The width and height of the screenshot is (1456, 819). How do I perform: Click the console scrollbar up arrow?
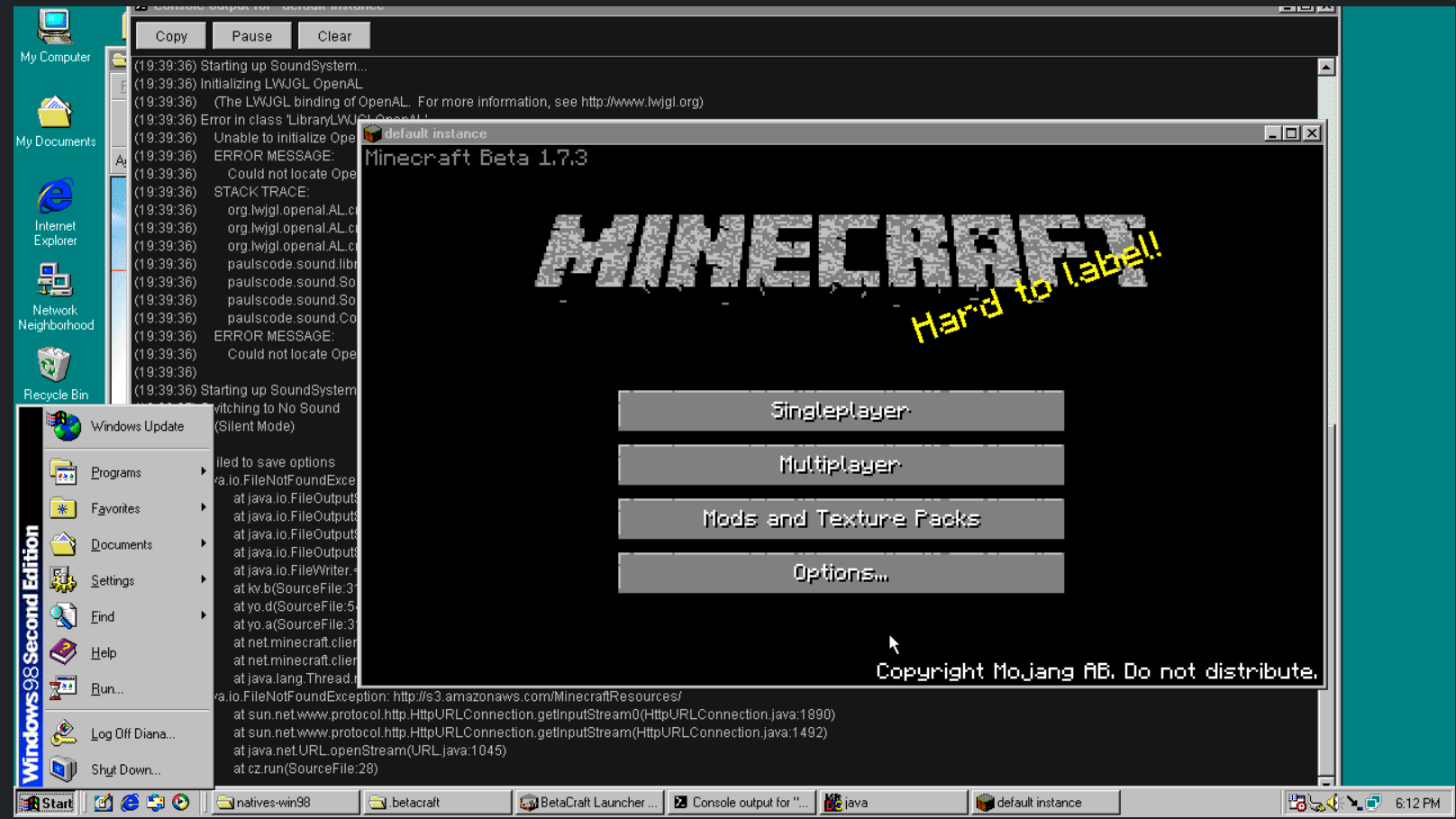click(x=1326, y=67)
